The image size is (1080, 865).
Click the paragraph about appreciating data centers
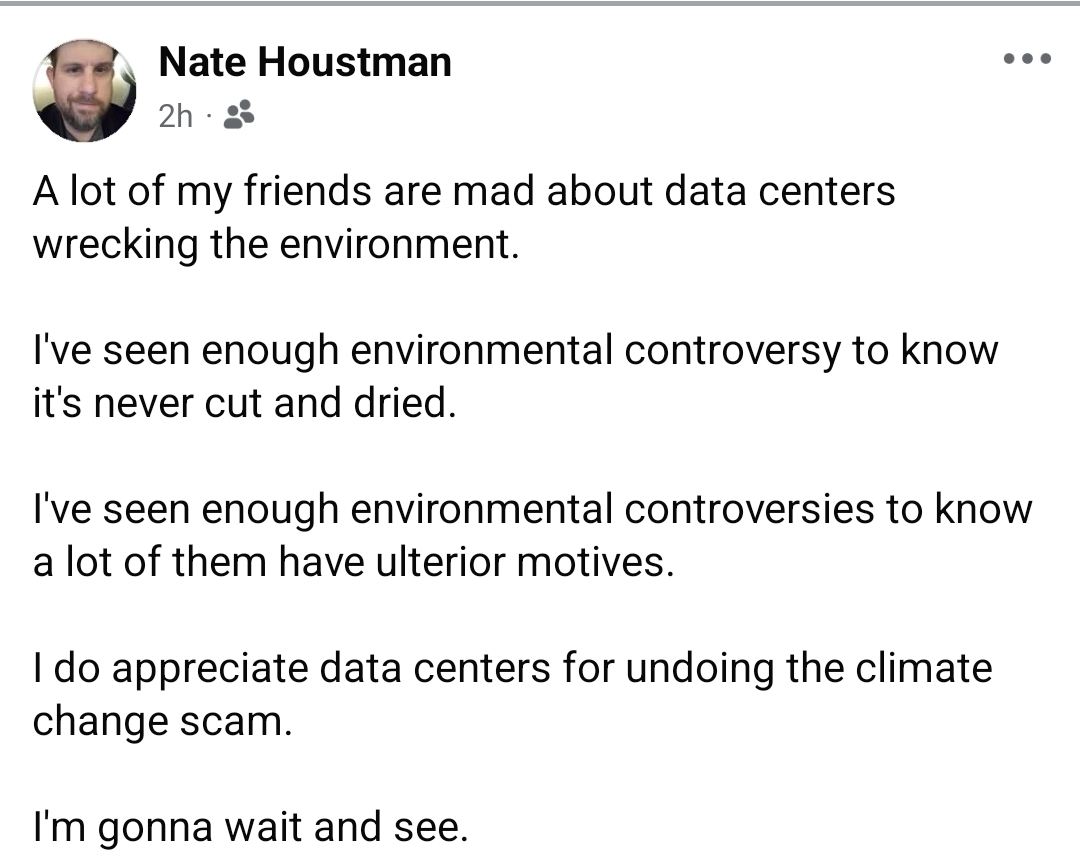tap(512, 694)
